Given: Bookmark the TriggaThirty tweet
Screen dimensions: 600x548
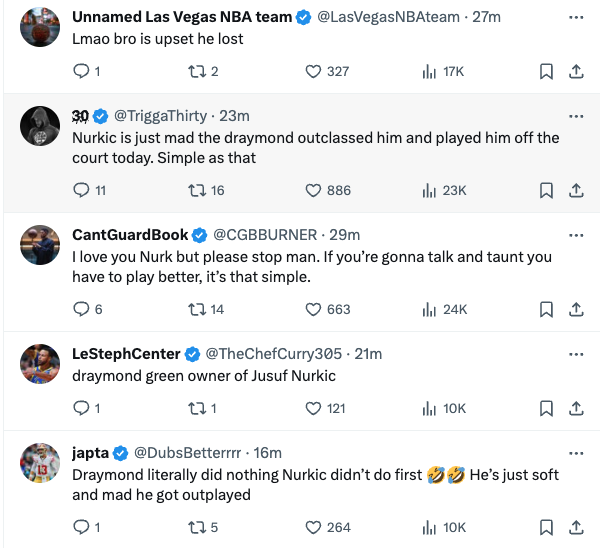Looking at the screenshot, I should pyautogui.click(x=547, y=190).
